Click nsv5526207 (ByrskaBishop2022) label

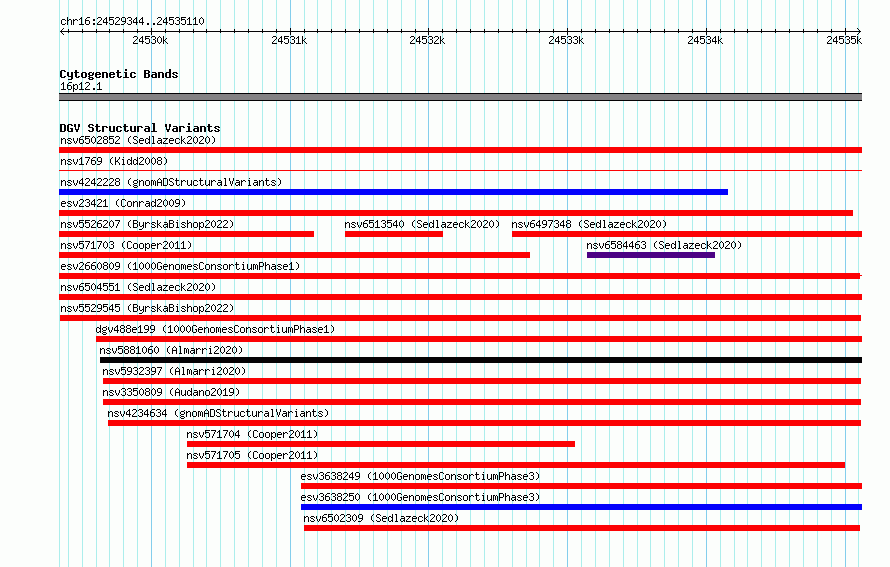[x=147, y=224]
